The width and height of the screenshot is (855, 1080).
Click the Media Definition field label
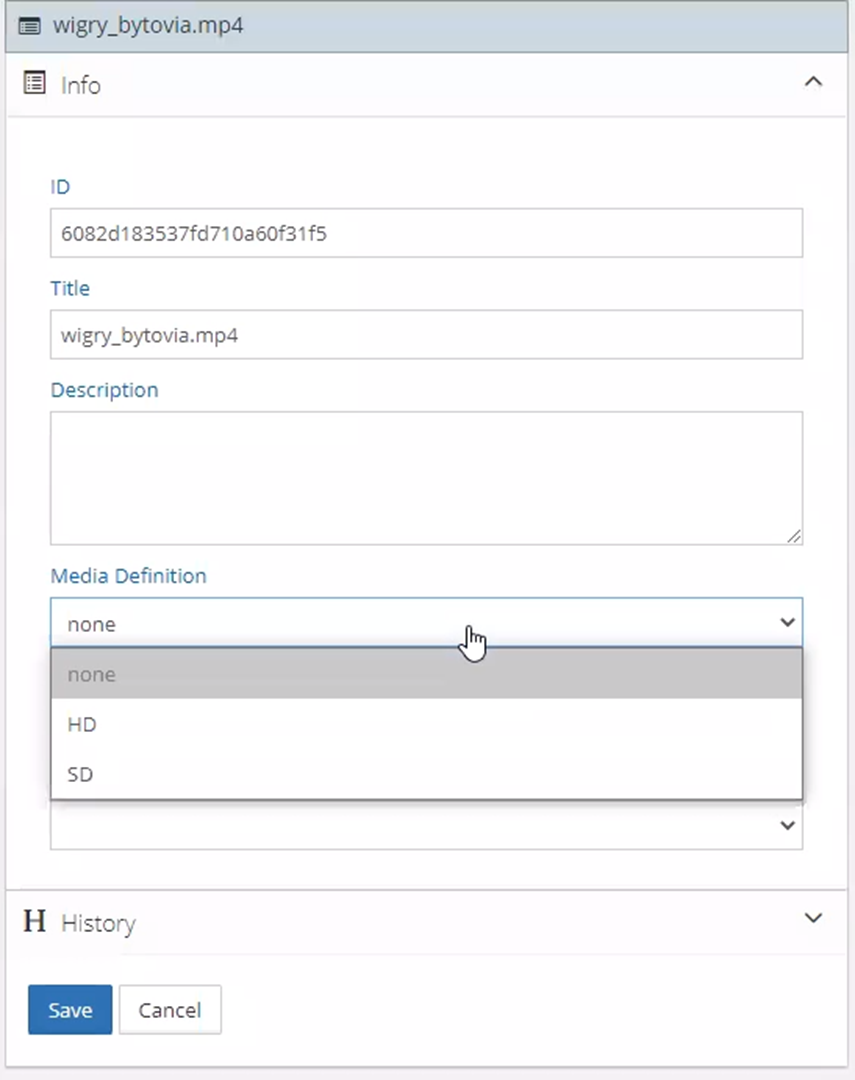click(128, 576)
